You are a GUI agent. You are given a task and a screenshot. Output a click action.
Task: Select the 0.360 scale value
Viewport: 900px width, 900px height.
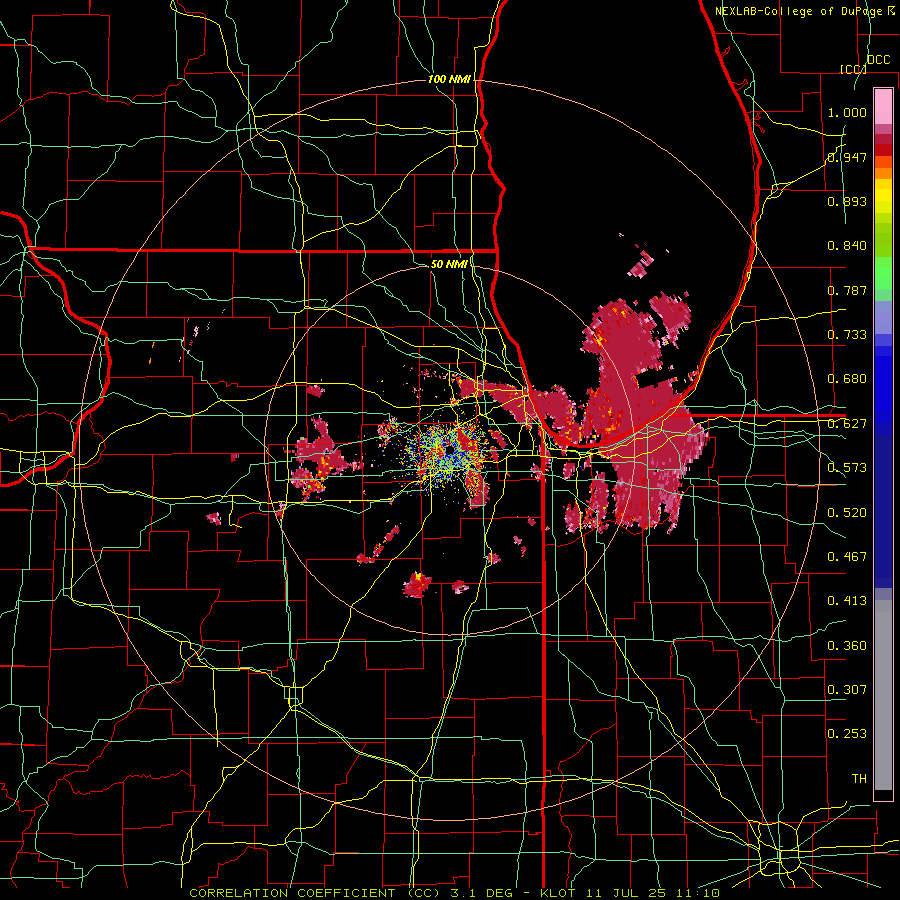[847, 646]
